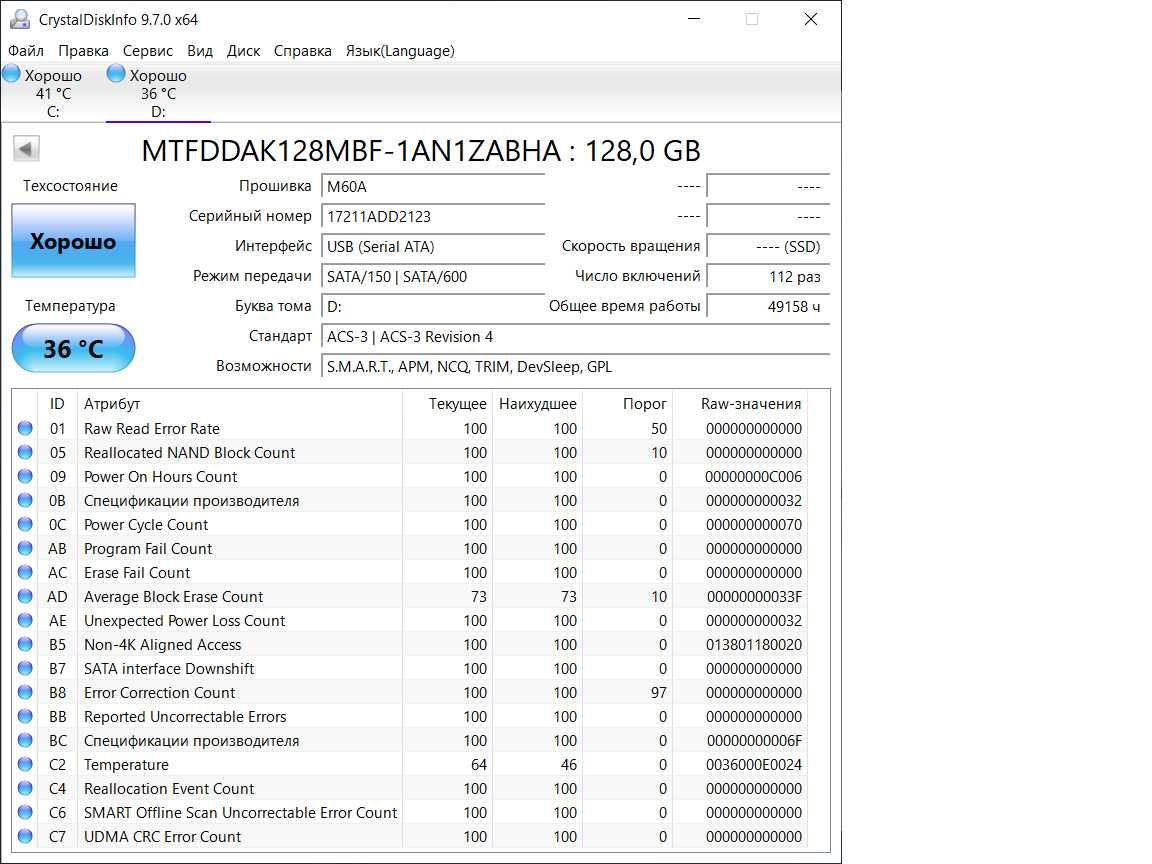
Task: Click rotation rate field ---- (SSD)
Action: coord(768,247)
